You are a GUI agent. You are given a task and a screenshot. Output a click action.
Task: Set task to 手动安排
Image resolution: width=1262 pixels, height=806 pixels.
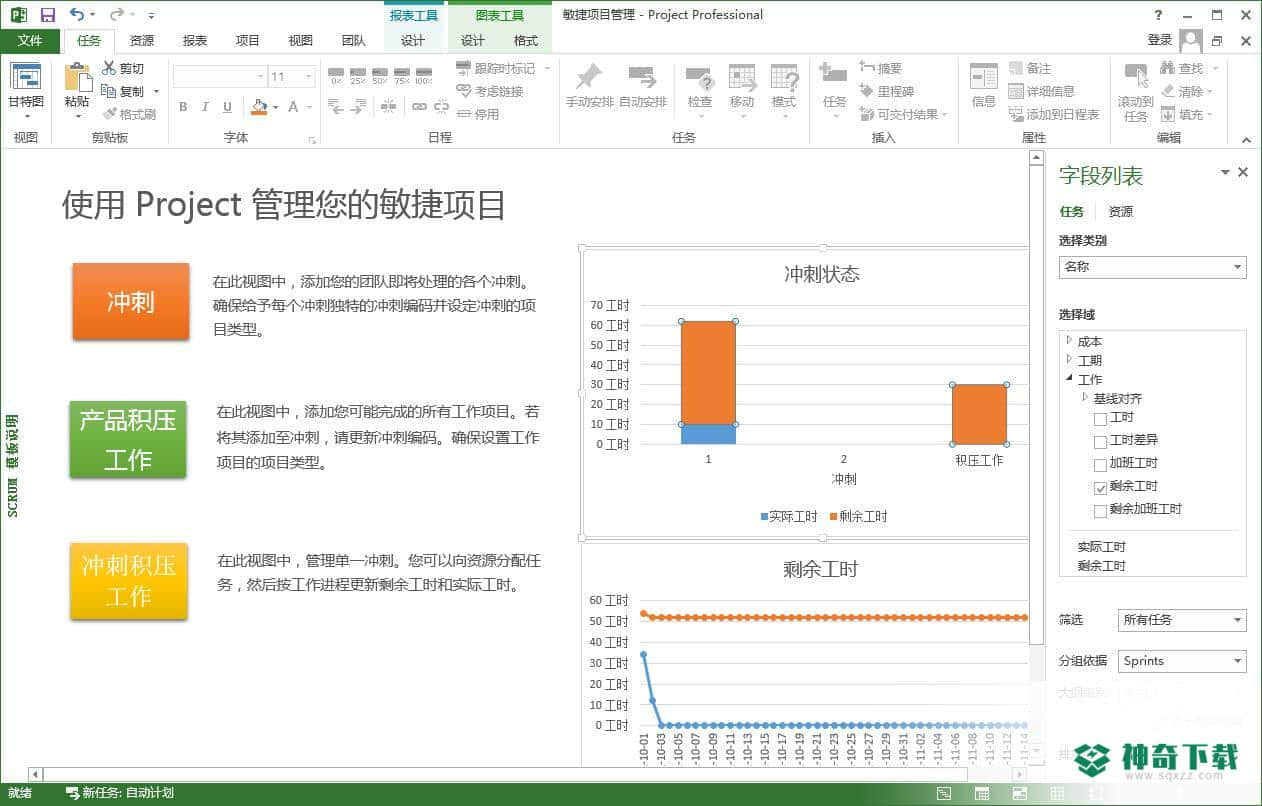pos(589,86)
